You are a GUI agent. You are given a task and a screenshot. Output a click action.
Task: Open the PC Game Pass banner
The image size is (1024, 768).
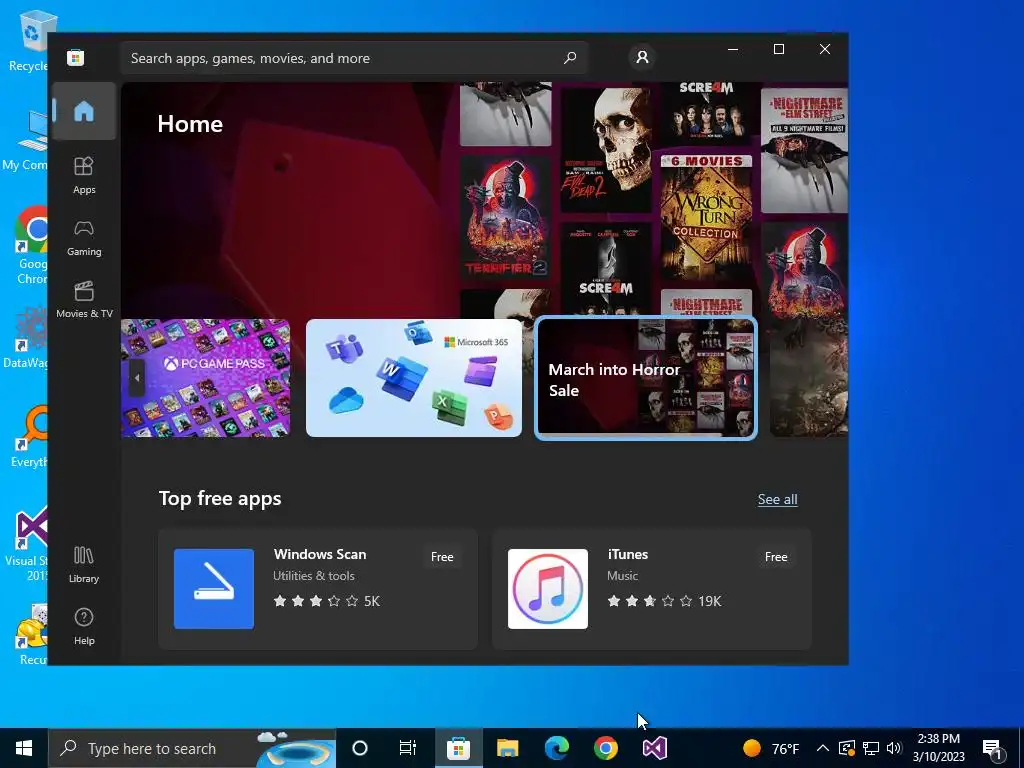click(x=205, y=378)
